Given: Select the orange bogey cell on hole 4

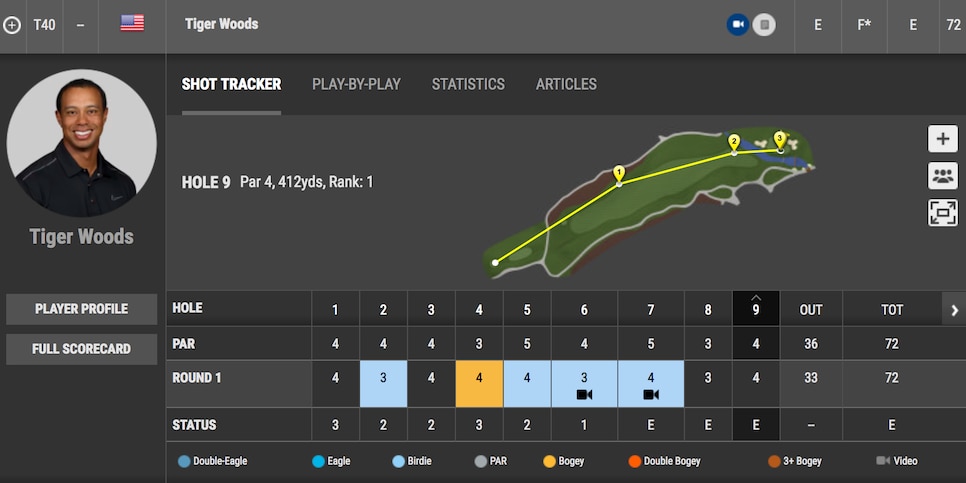Looking at the screenshot, I should [479, 384].
